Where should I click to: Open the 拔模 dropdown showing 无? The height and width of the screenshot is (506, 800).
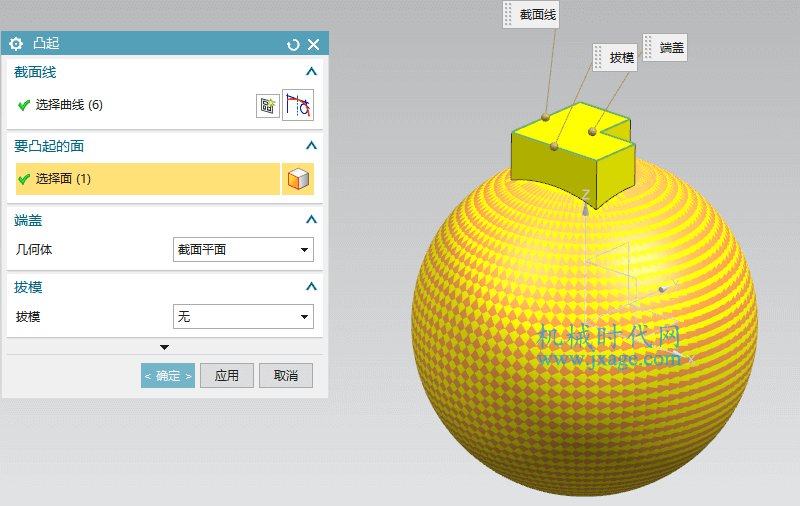point(243,317)
